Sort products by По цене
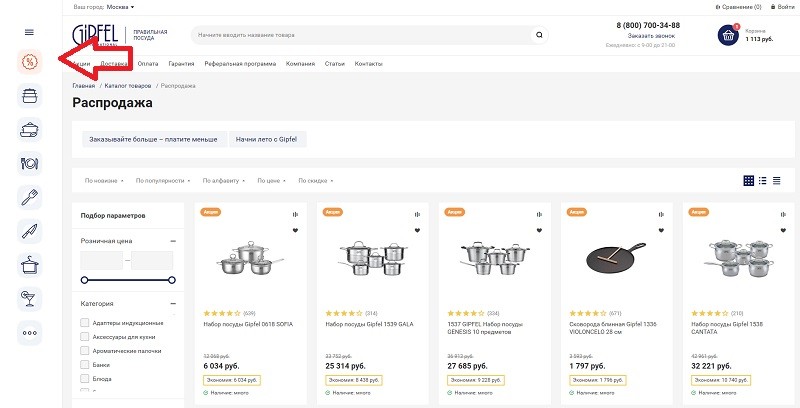Image resolution: width=800 pixels, height=408 pixels. (x=270, y=181)
